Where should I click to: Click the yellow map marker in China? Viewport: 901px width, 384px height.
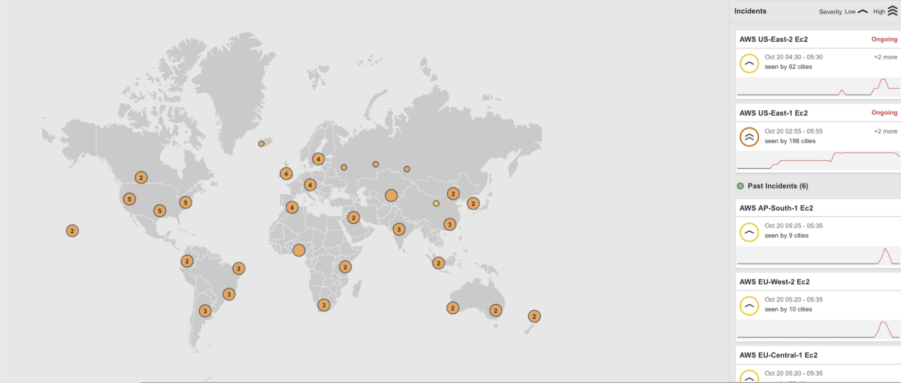(436, 203)
